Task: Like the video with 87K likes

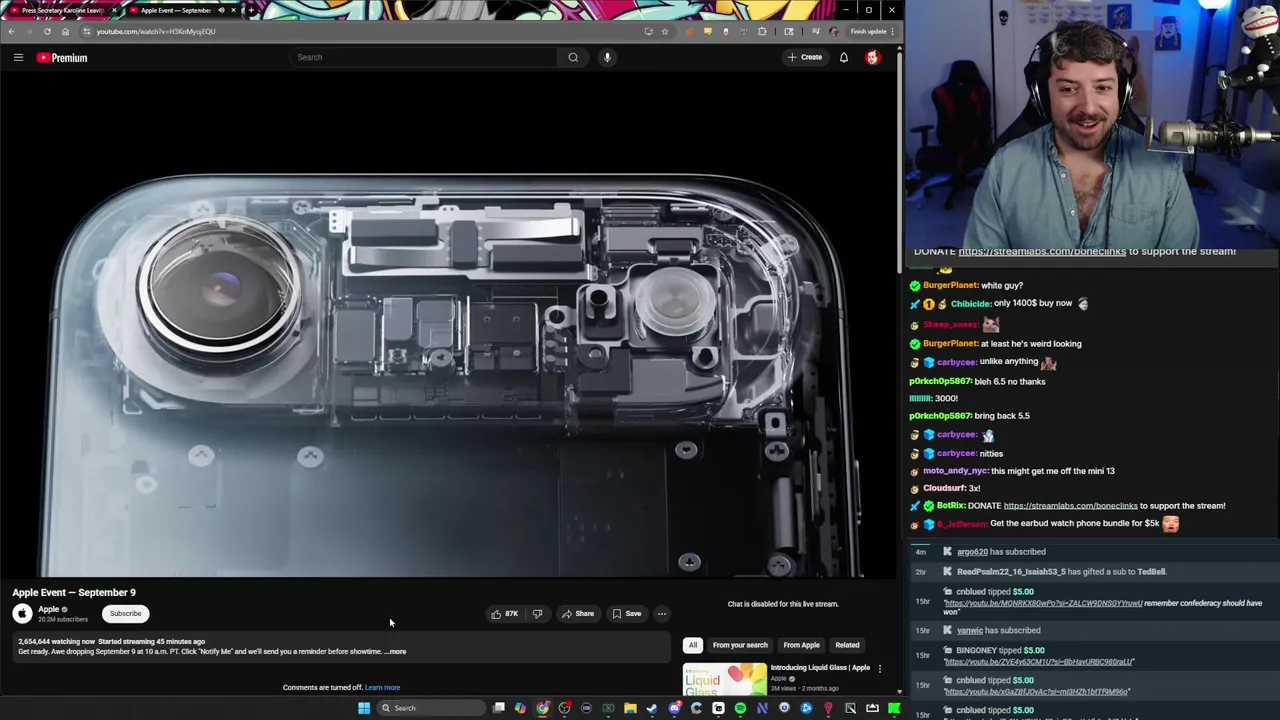Action: tap(505, 613)
